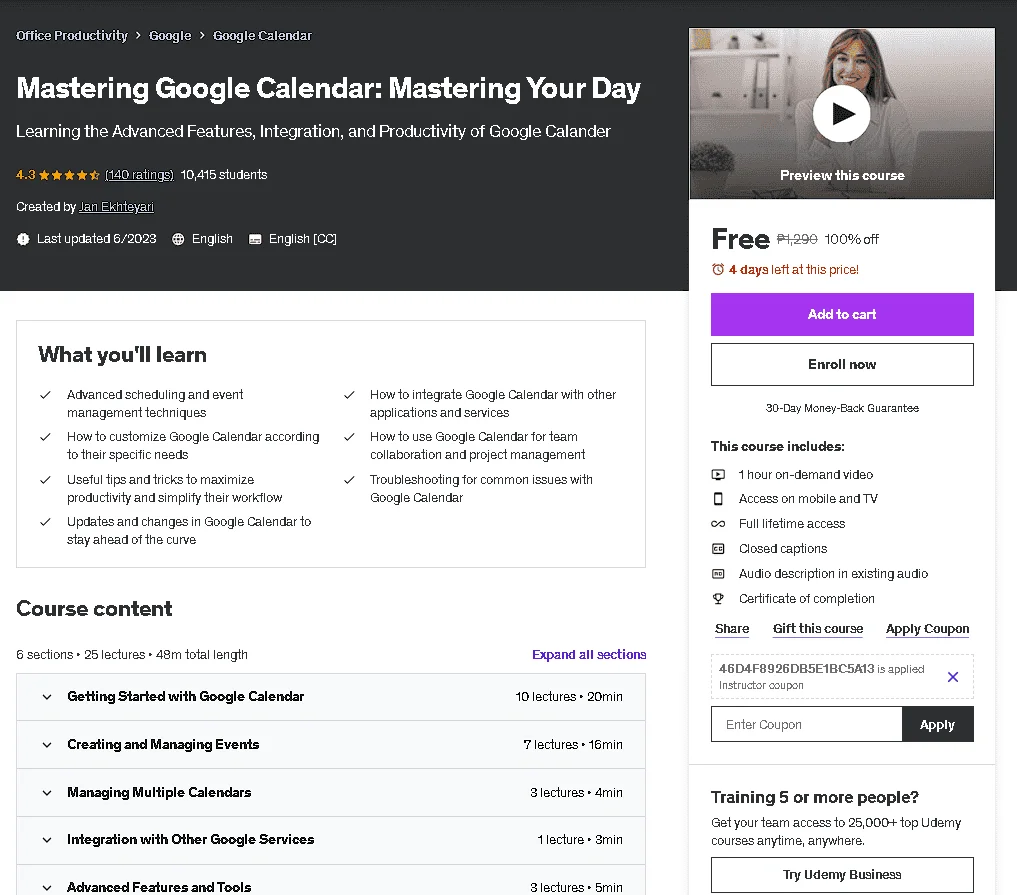The width and height of the screenshot is (1017, 895).
Task: Open Google Calendar breadcrumb category
Action: click(262, 36)
